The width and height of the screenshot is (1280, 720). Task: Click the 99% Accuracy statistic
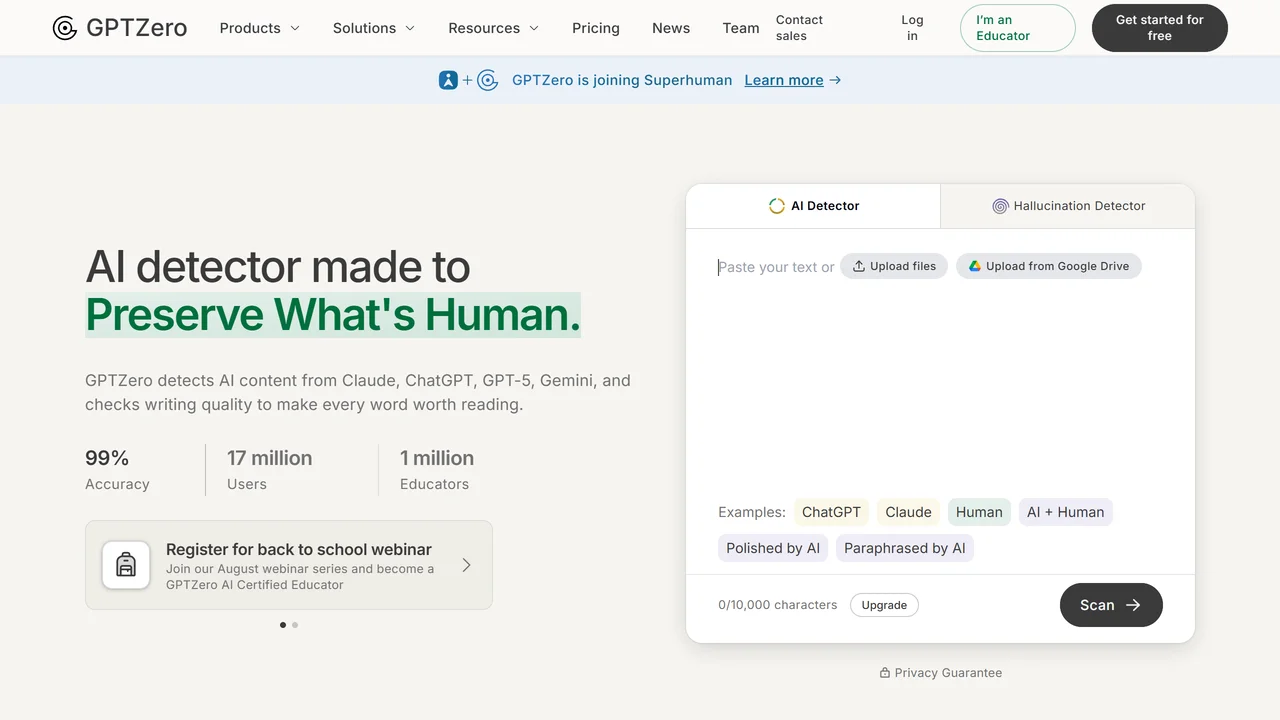point(117,470)
